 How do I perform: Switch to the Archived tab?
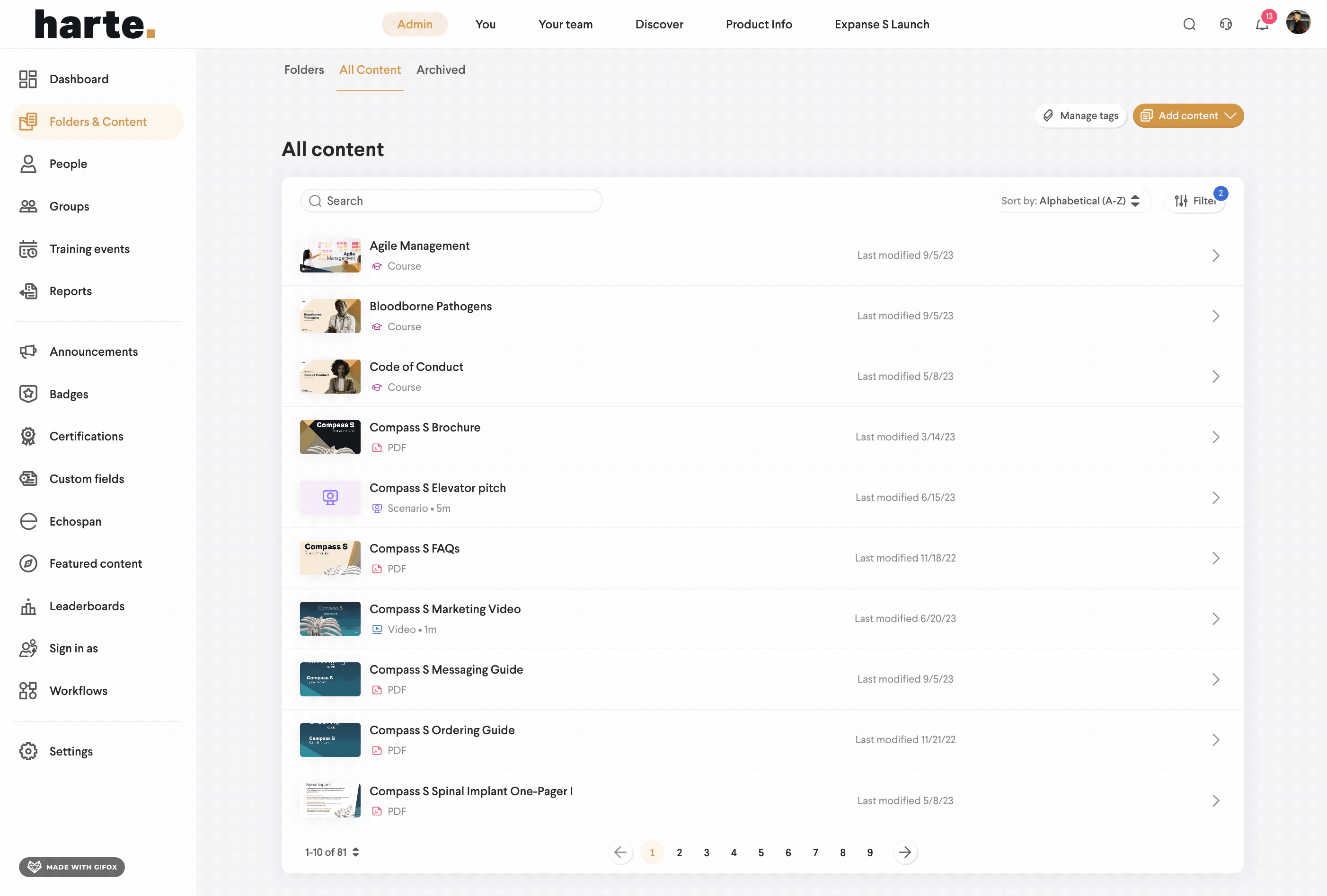pyautogui.click(x=440, y=70)
